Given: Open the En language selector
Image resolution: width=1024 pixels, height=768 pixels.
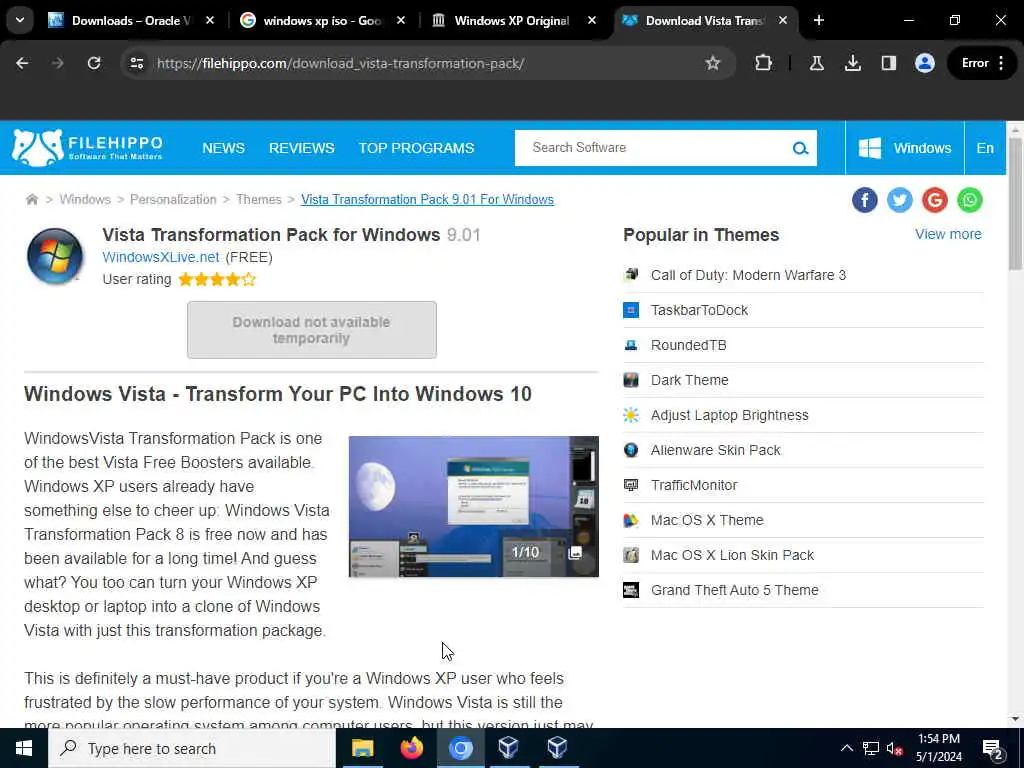Looking at the screenshot, I should click(985, 148).
